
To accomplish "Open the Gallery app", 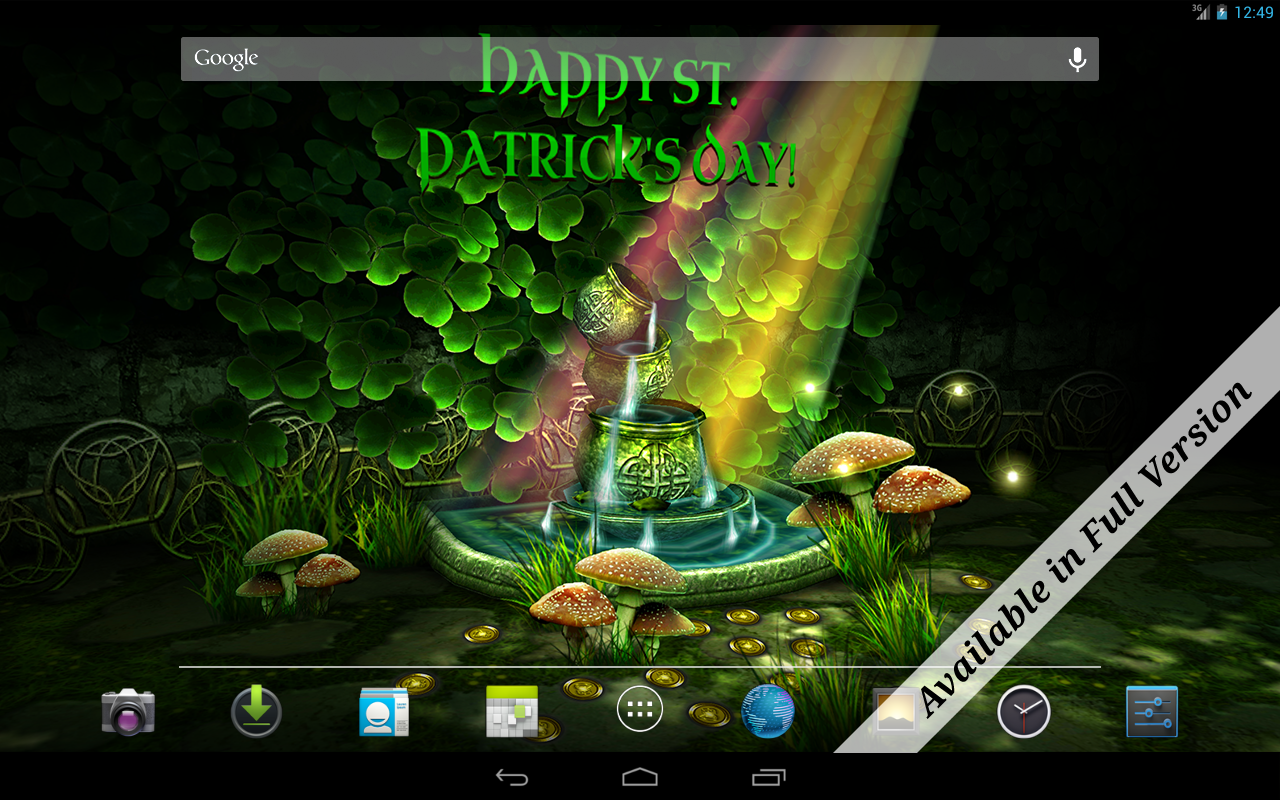I will pyautogui.click(x=896, y=712).
